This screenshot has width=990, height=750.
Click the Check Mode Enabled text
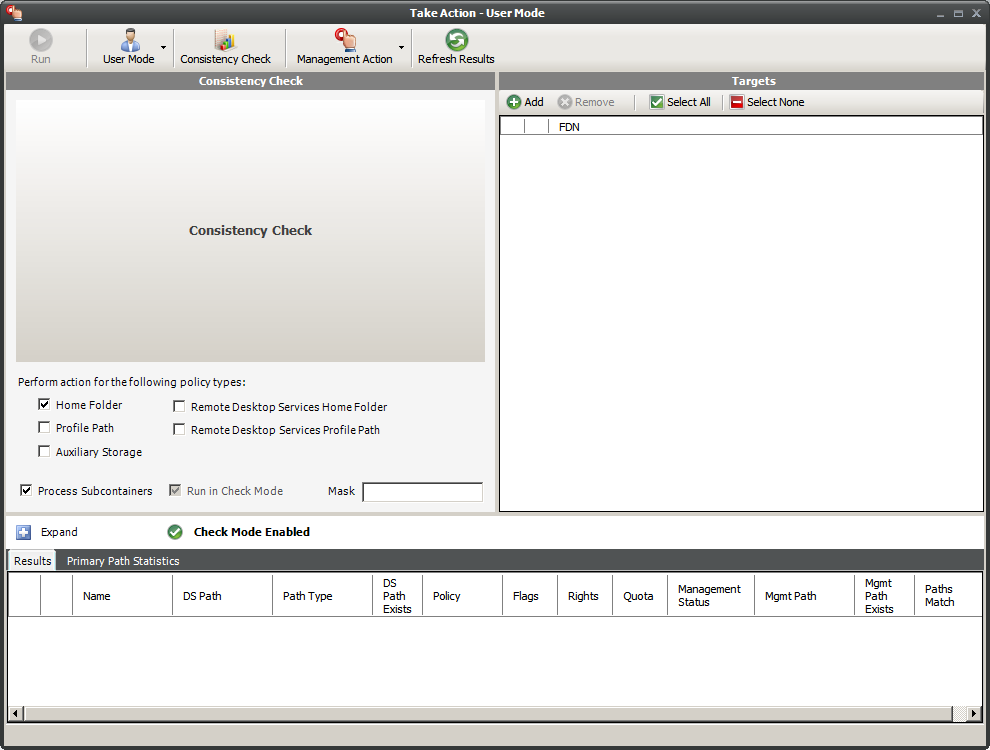pos(251,532)
